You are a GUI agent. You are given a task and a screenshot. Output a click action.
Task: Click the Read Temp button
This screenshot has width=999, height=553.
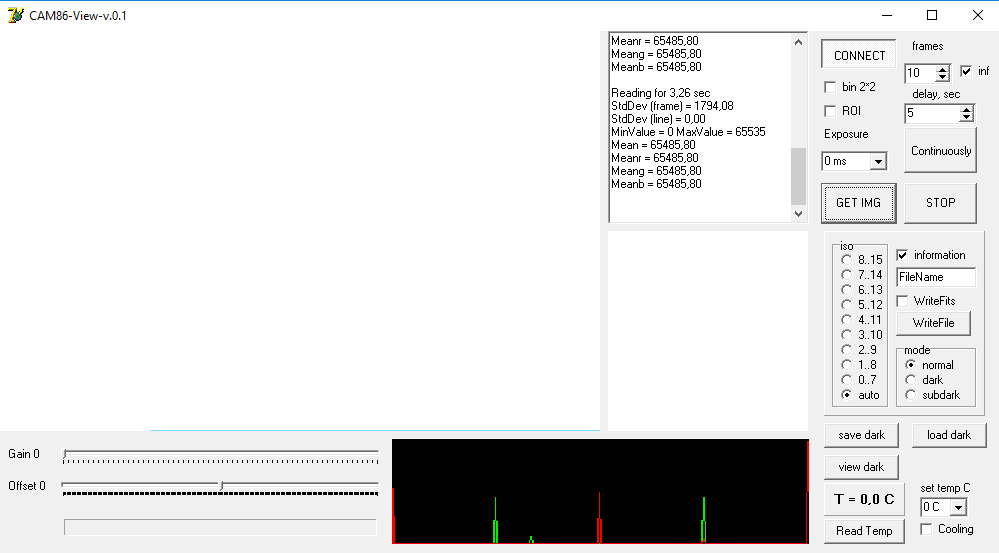[x=864, y=531]
